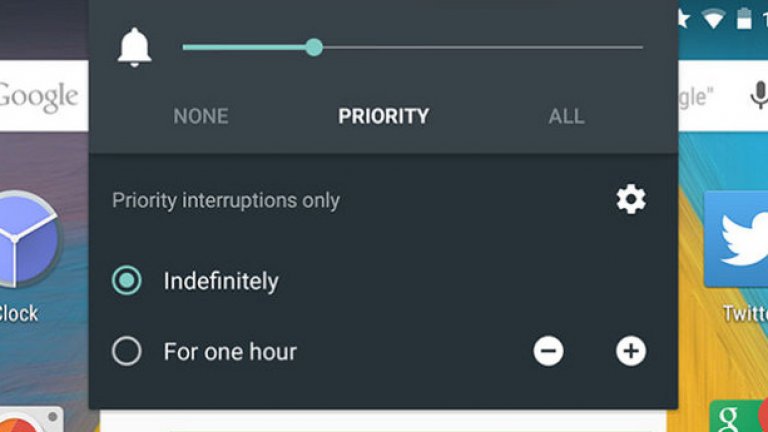Tap the Google search bar logo

(38, 96)
